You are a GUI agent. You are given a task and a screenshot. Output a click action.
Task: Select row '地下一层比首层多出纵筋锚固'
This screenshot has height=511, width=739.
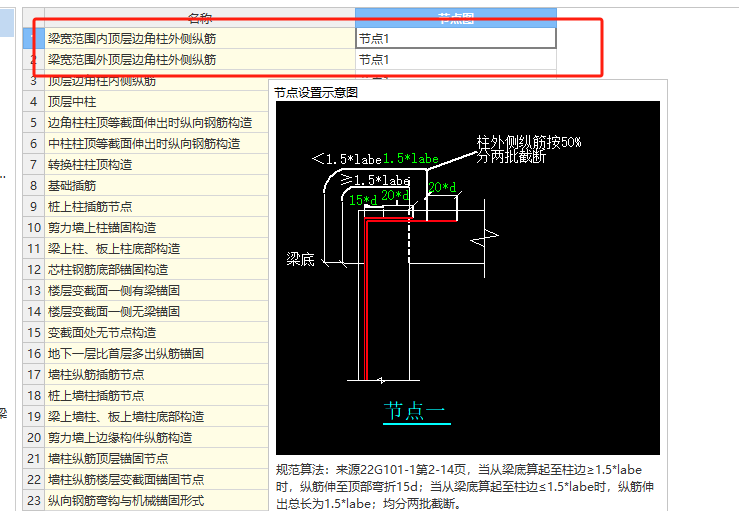click(x=156, y=354)
